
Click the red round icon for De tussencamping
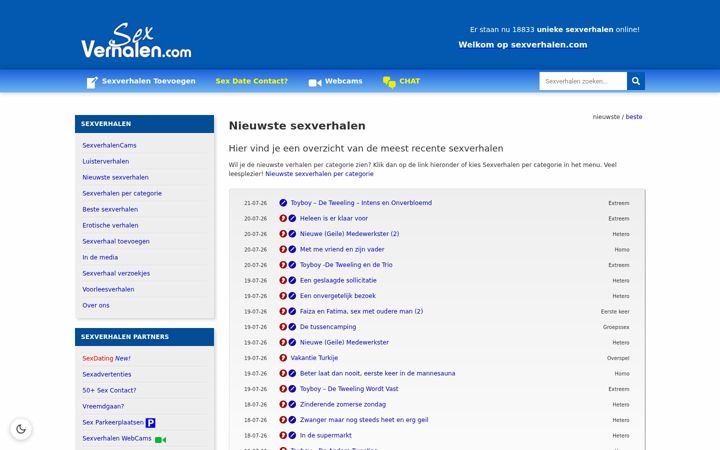283,327
